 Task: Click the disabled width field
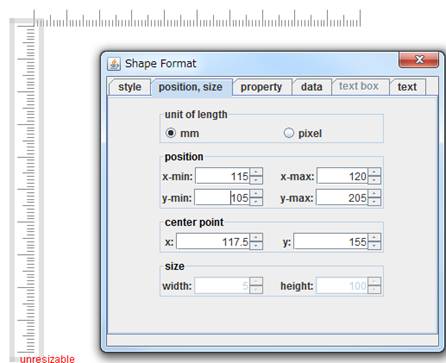[x=222, y=286]
